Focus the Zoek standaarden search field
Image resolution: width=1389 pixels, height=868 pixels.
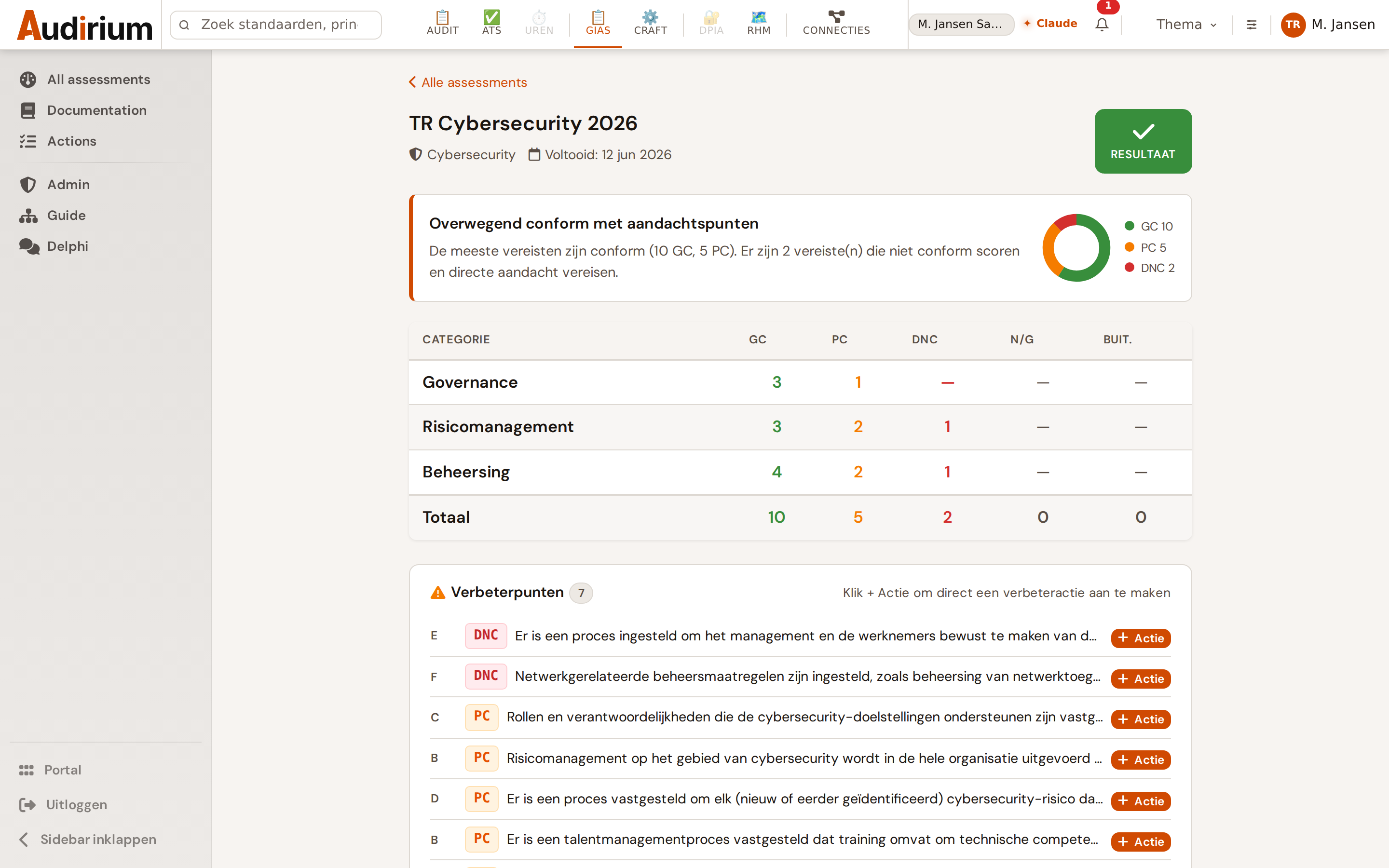[x=276, y=25]
